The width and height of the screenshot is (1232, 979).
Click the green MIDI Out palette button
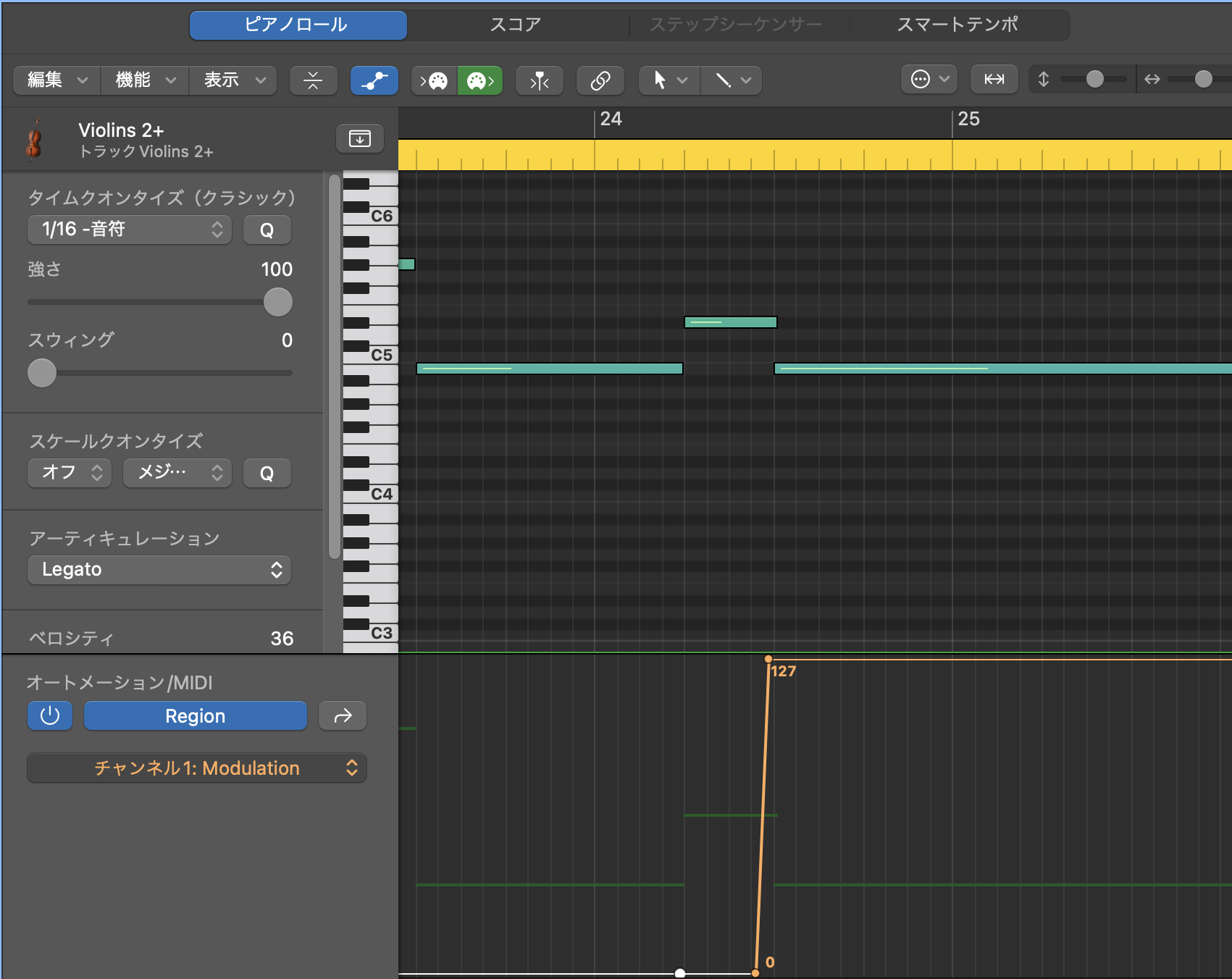(479, 80)
